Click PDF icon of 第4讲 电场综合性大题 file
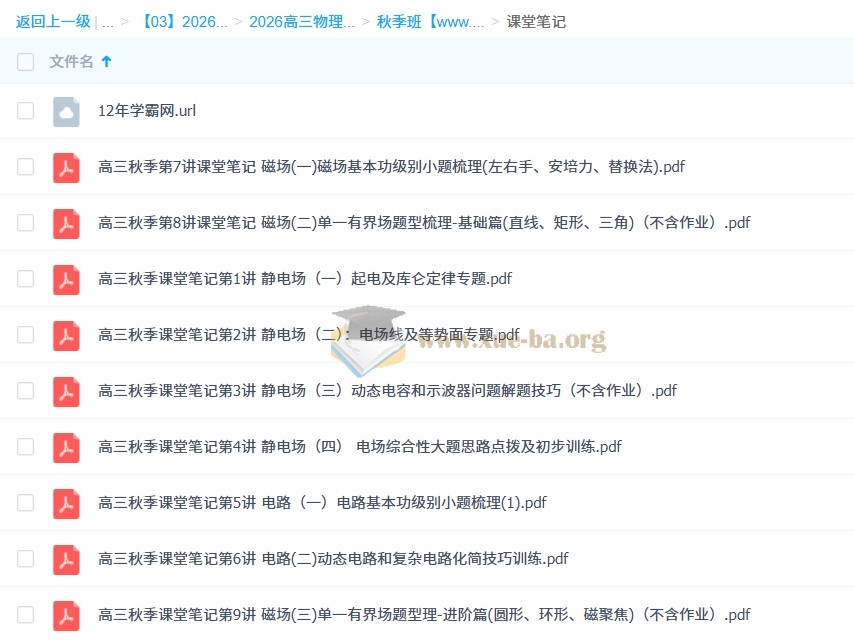 coord(66,447)
